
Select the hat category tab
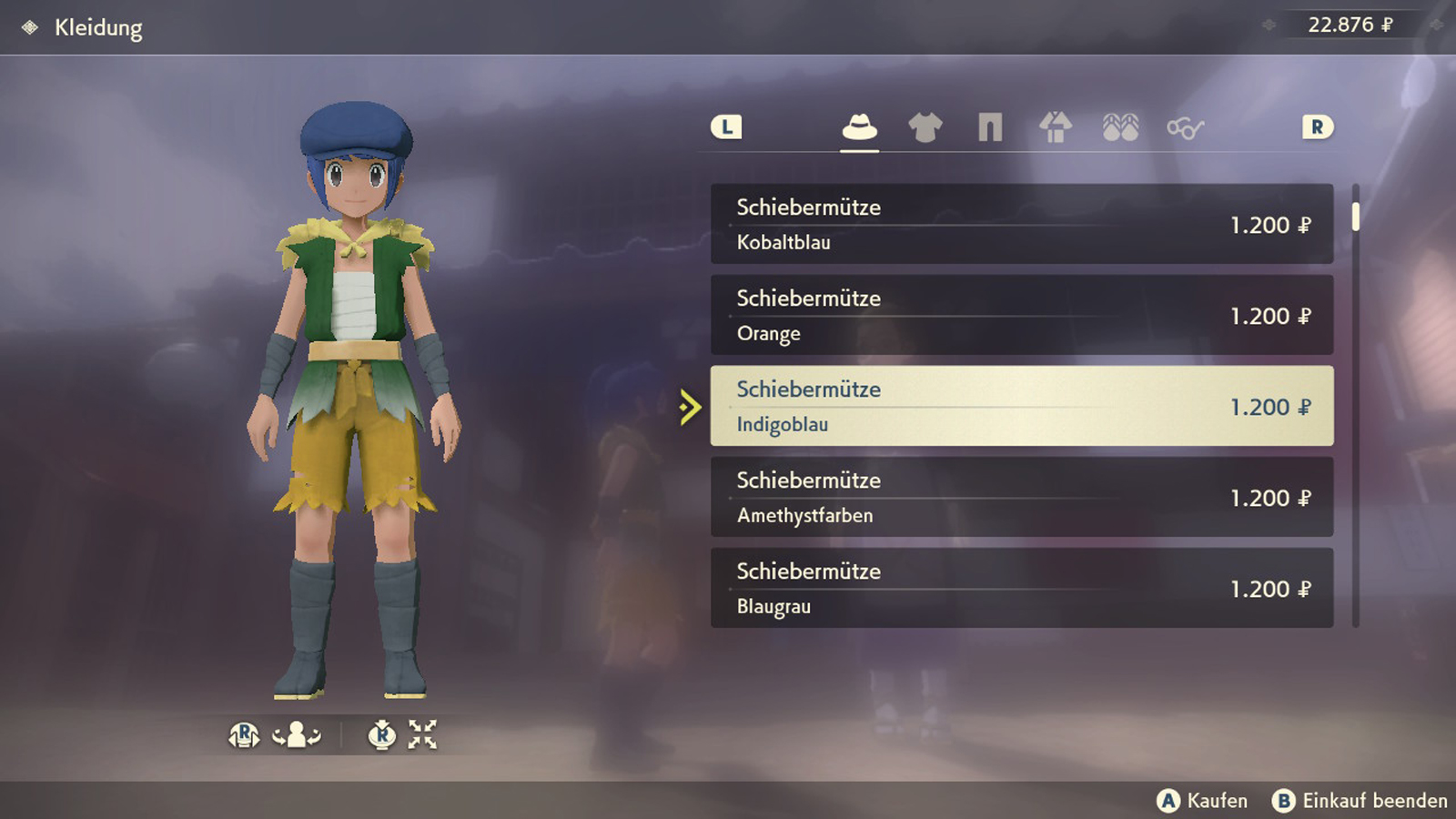859,127
